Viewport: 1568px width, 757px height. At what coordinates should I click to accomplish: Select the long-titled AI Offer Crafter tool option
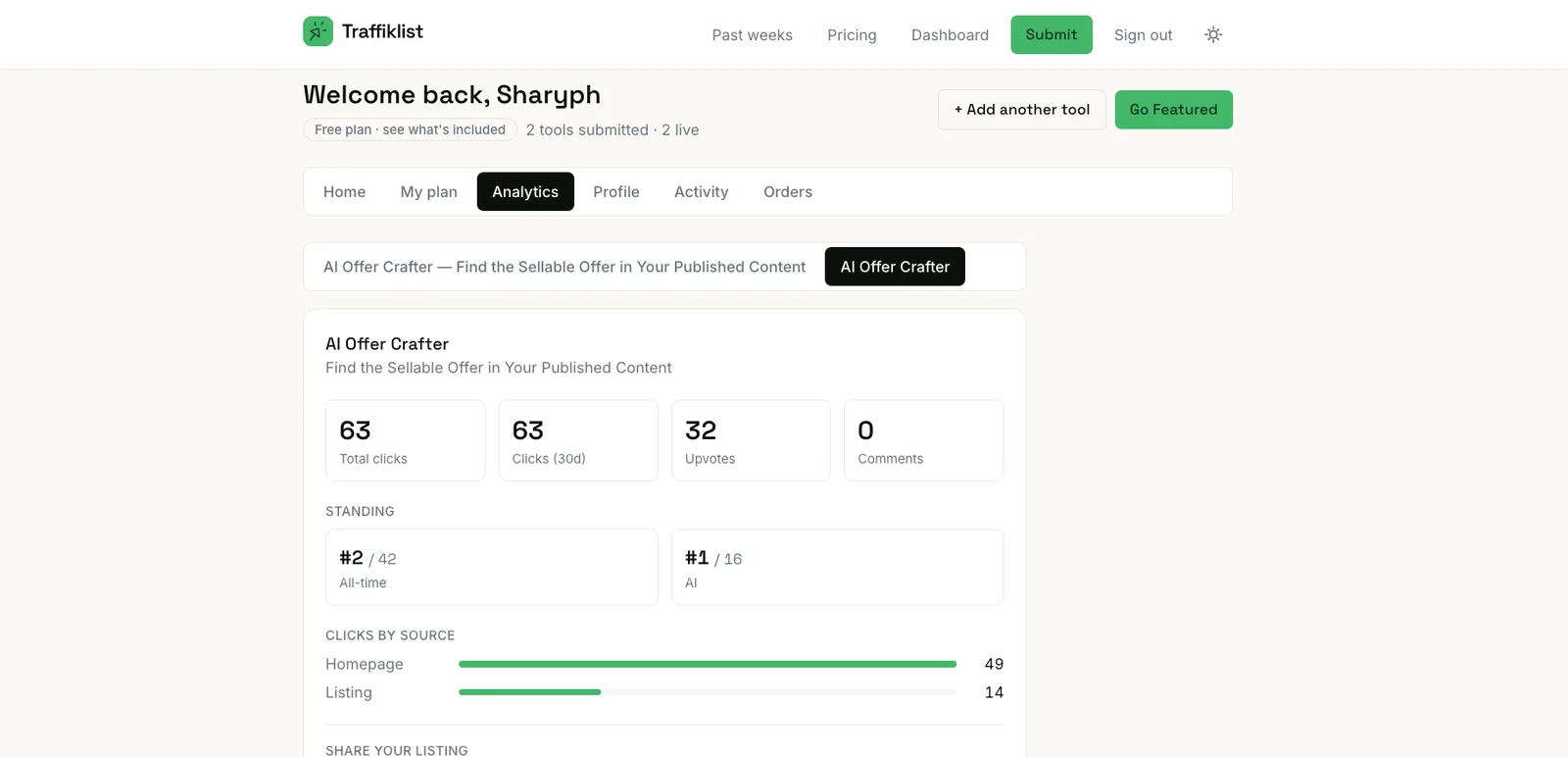pyautogui.click(x=564, y=267)
